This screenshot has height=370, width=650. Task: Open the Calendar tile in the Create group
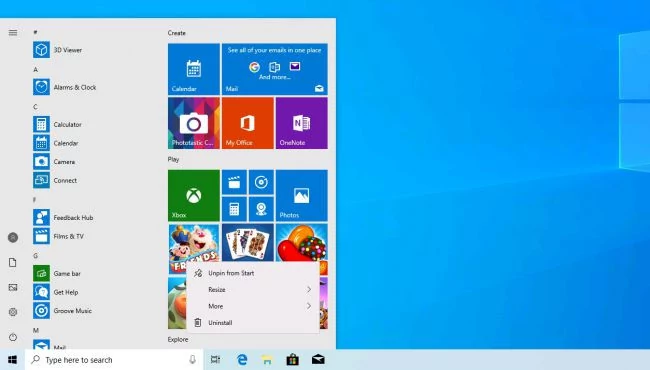pos(194,69)
